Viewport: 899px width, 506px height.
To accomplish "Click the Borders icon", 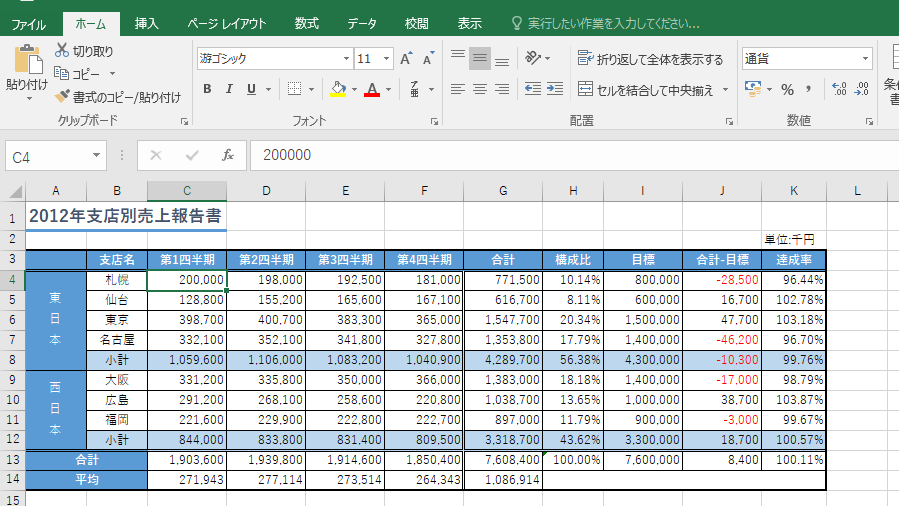I will (295, 89).
